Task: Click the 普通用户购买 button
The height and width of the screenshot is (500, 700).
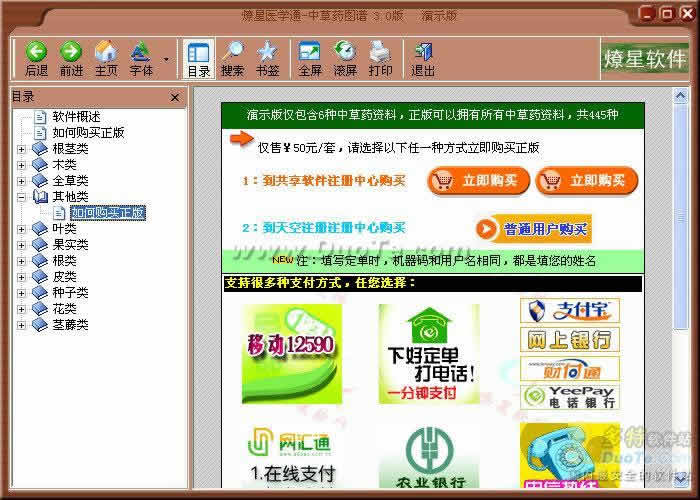Action: click(x=533, y=229)
